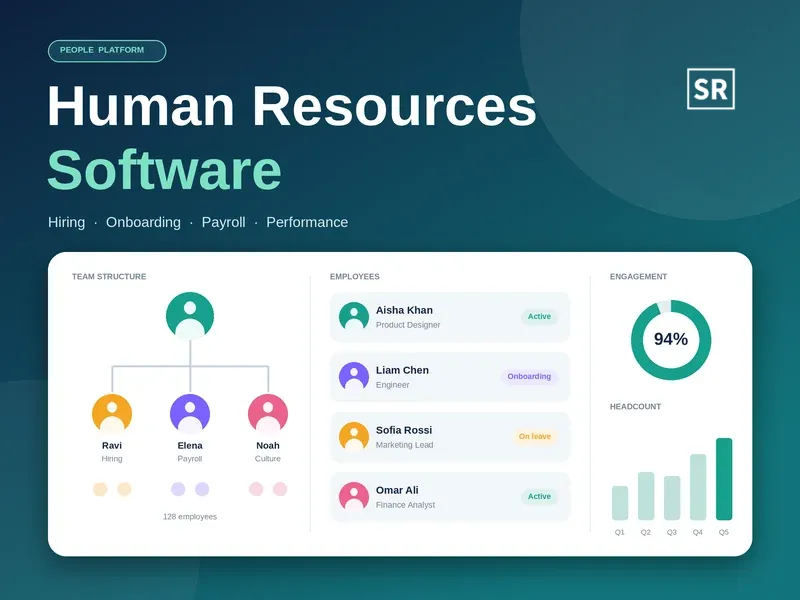The width and height of the screenshot is (800, 600).
Task: Click Liam Chen's Onboarding status badge
Action: point(529,377)
